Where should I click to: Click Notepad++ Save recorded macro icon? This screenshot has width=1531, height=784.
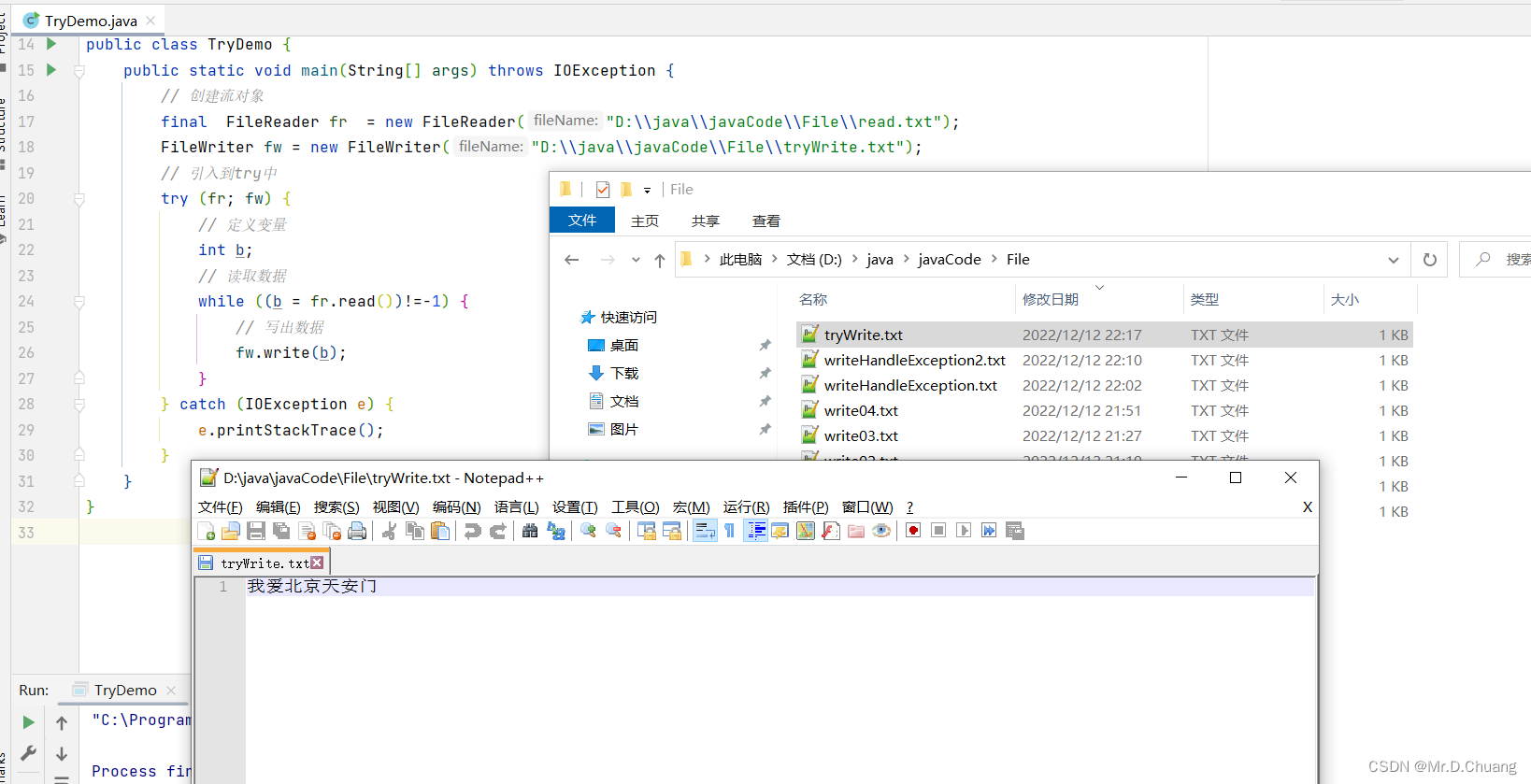coord(1014,531)
